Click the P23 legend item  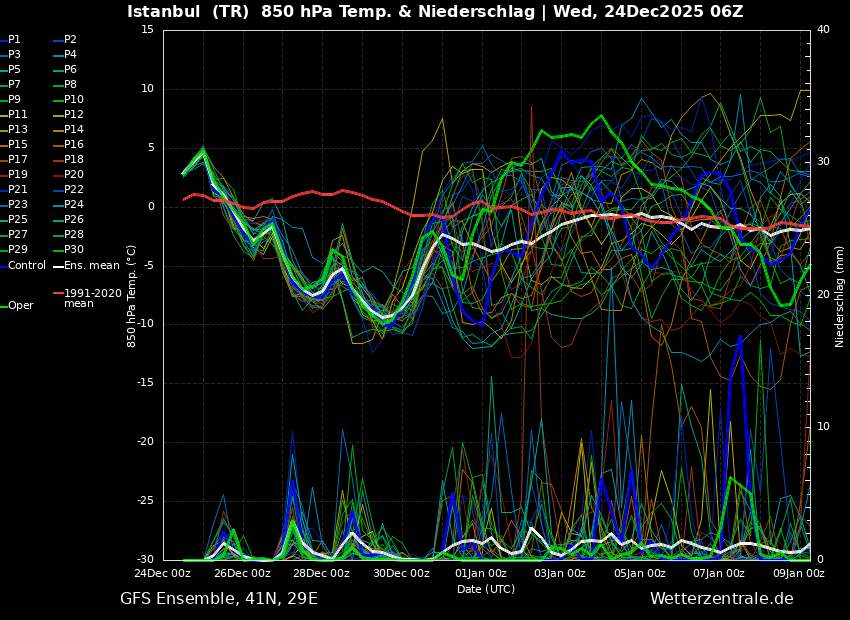coord(14,204)
